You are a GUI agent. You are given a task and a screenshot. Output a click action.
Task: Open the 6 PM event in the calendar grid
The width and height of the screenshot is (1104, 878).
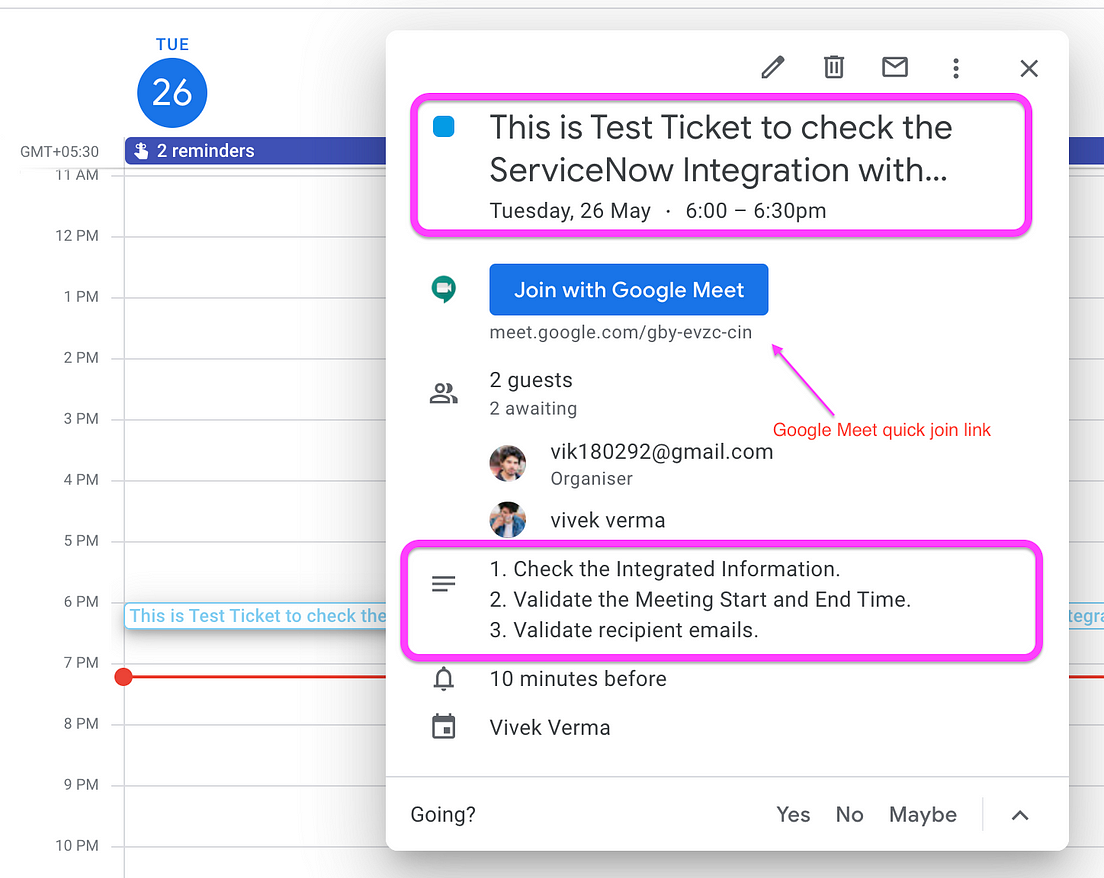tap(256, 616)
